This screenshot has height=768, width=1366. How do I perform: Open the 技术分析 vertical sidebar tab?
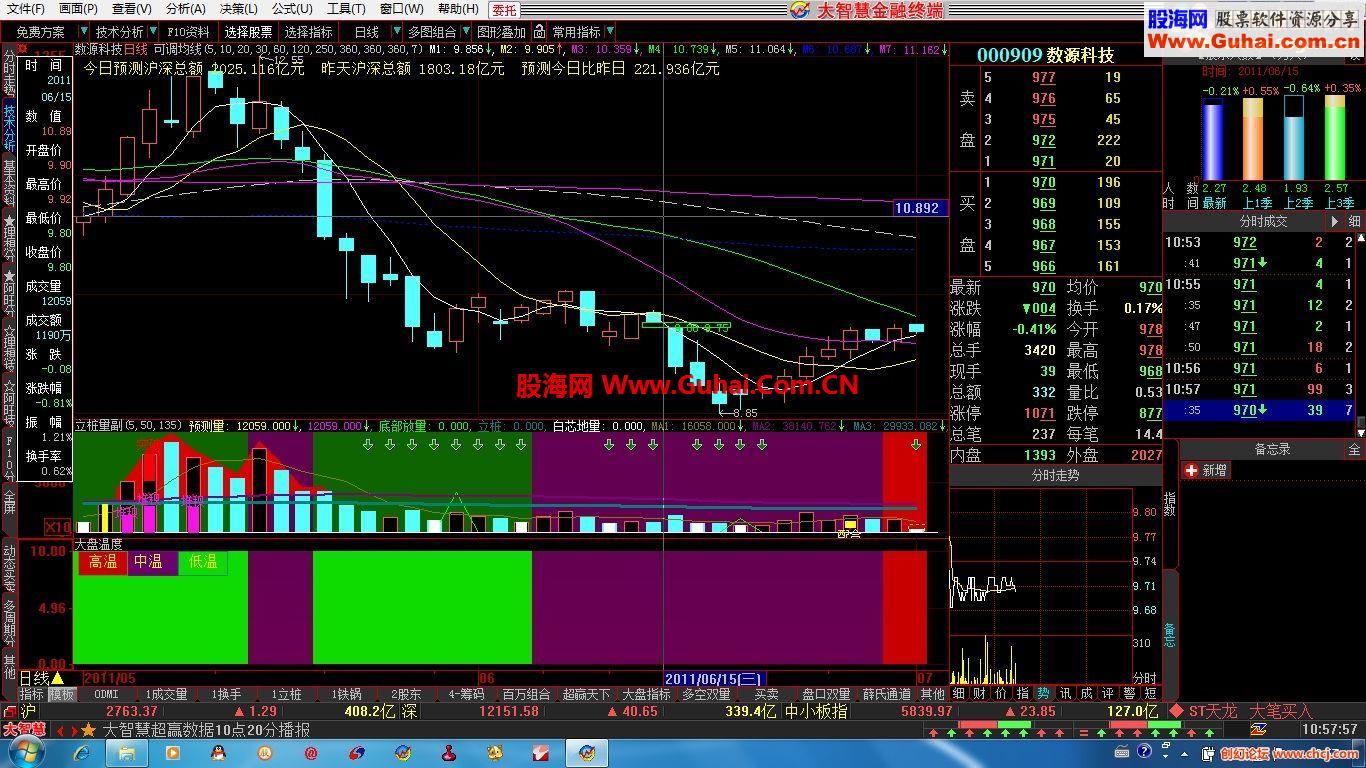(x=9, y=125)
